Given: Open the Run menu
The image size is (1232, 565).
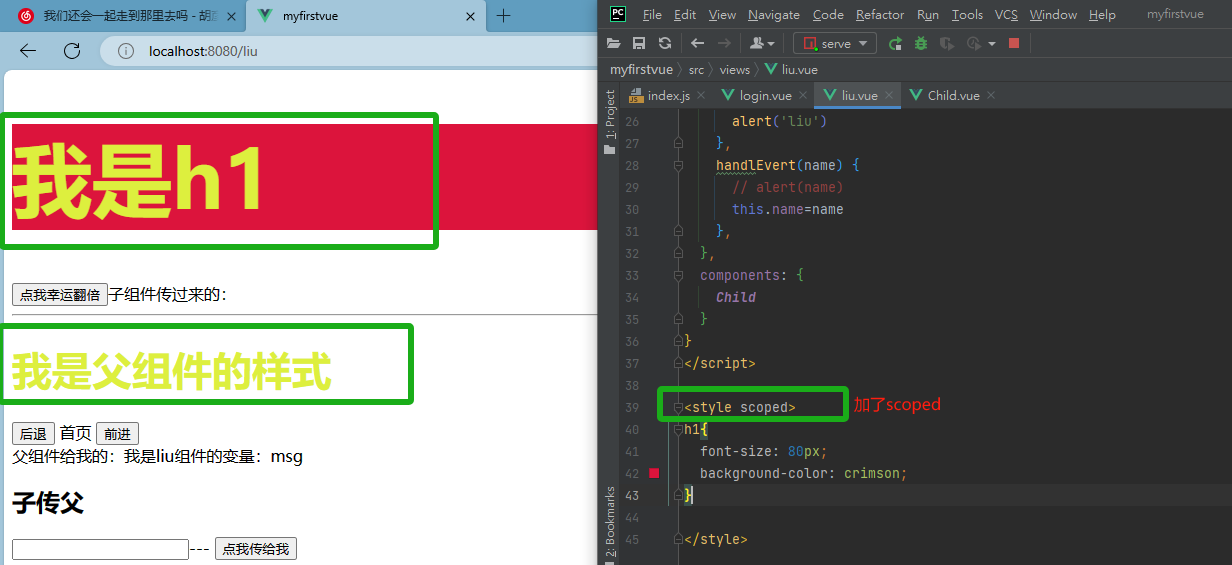Looking at the screenshot, I should [x=928, y=14].
